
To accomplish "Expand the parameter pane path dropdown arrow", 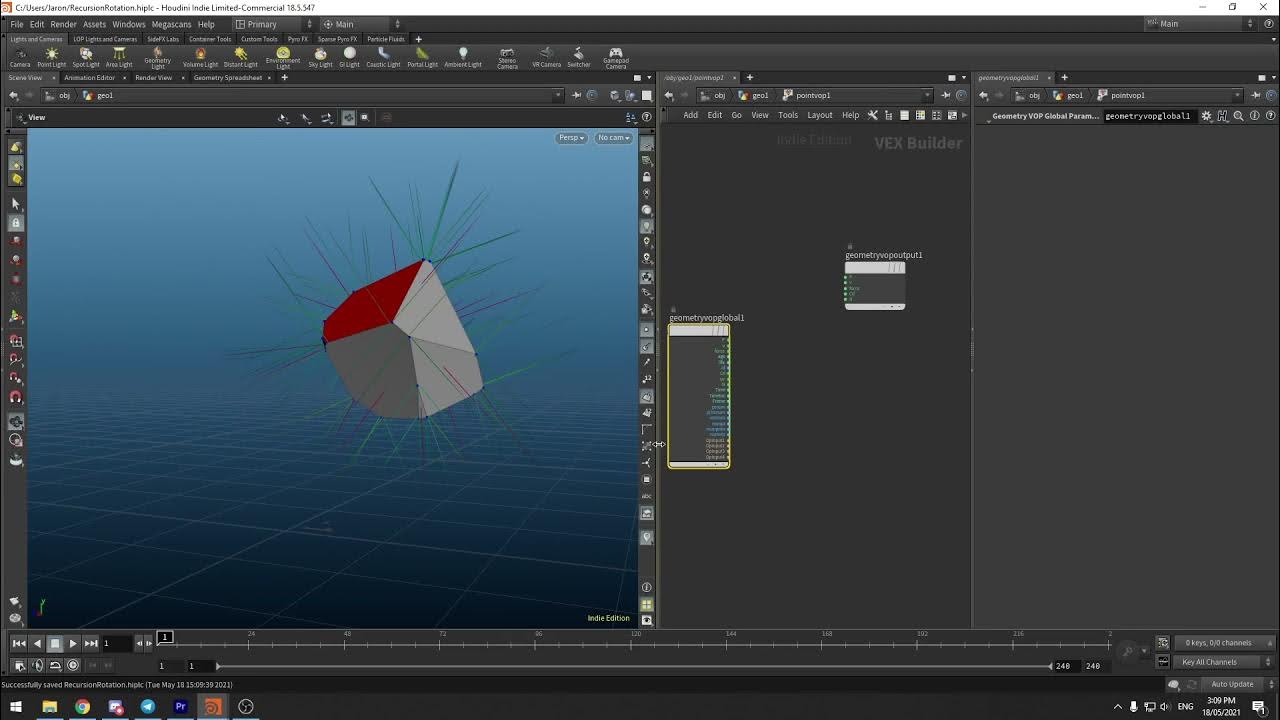I will coord(1238,95).
